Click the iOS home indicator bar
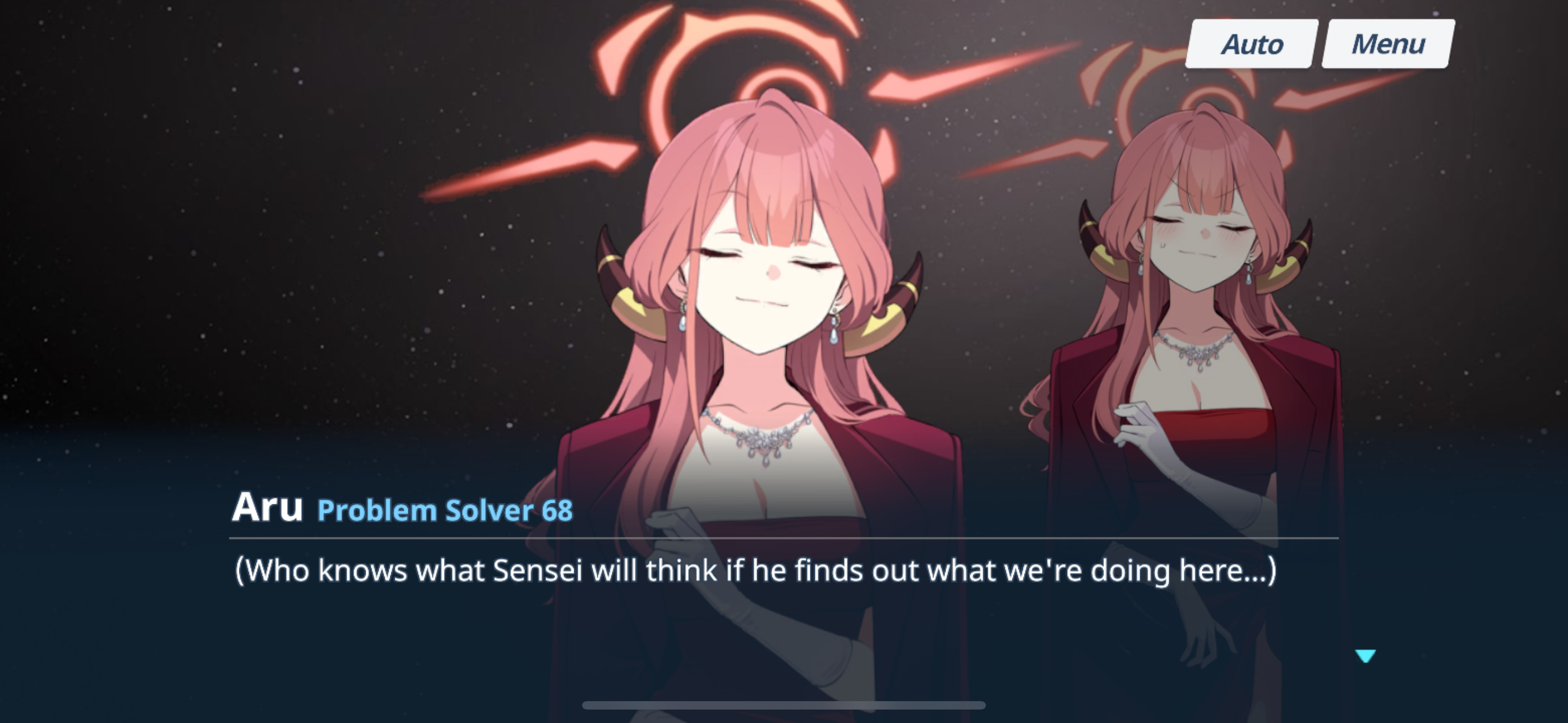 784,706
